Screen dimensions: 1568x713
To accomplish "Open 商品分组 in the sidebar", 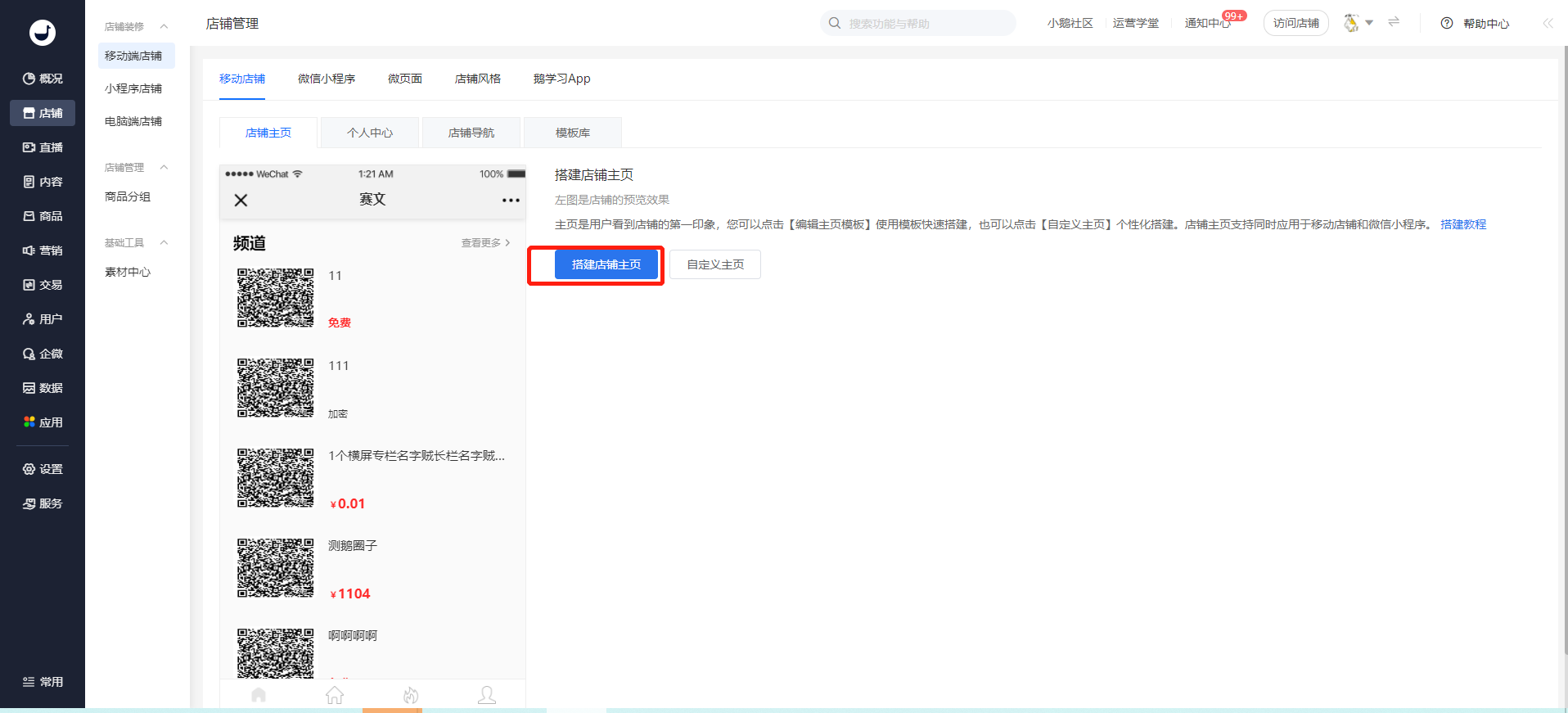I will coord(128,196).
